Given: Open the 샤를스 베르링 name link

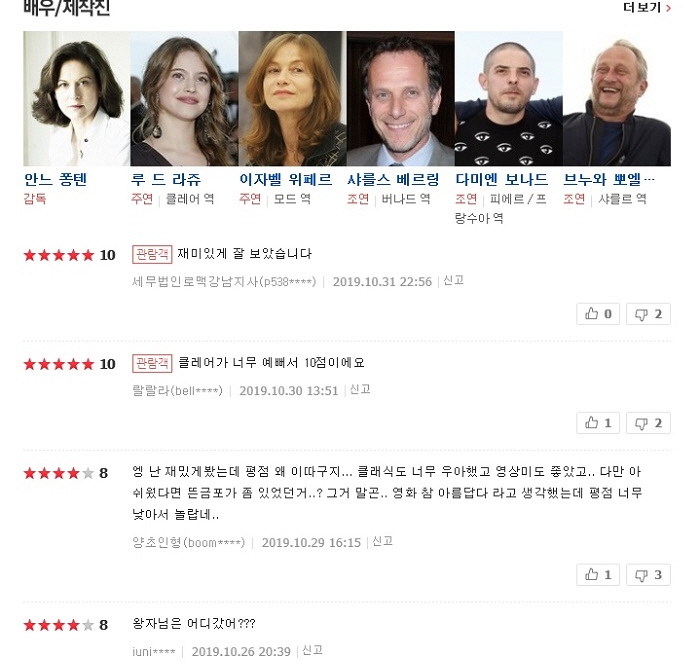Looking at the screenshot, I should 393,179.
